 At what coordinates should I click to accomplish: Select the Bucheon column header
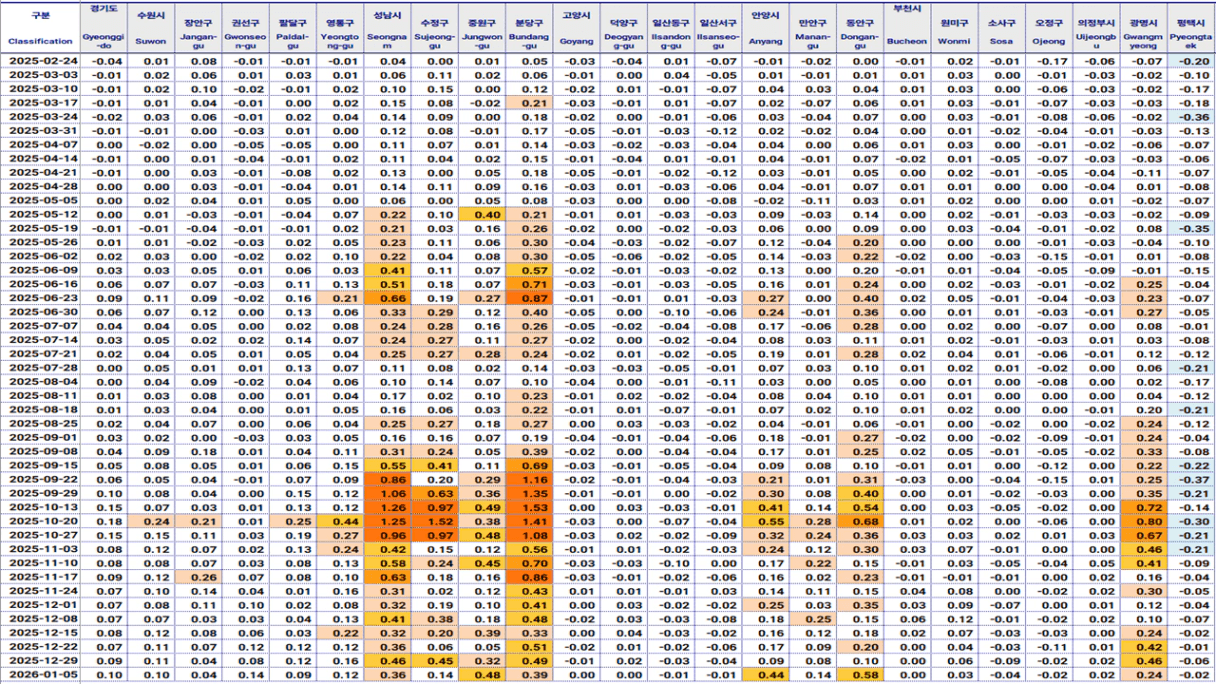(907, 28)
